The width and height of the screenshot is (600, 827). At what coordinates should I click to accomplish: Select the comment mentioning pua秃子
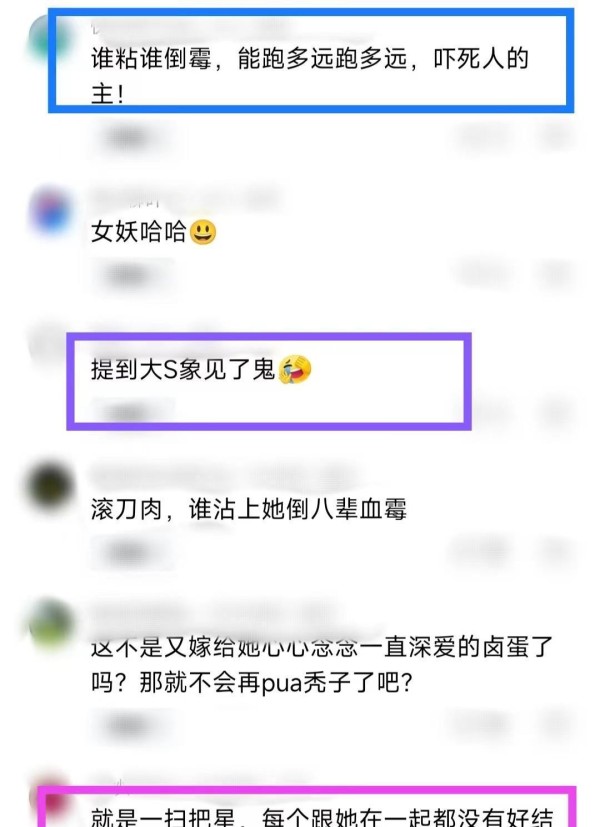click(x=322, y=665)
